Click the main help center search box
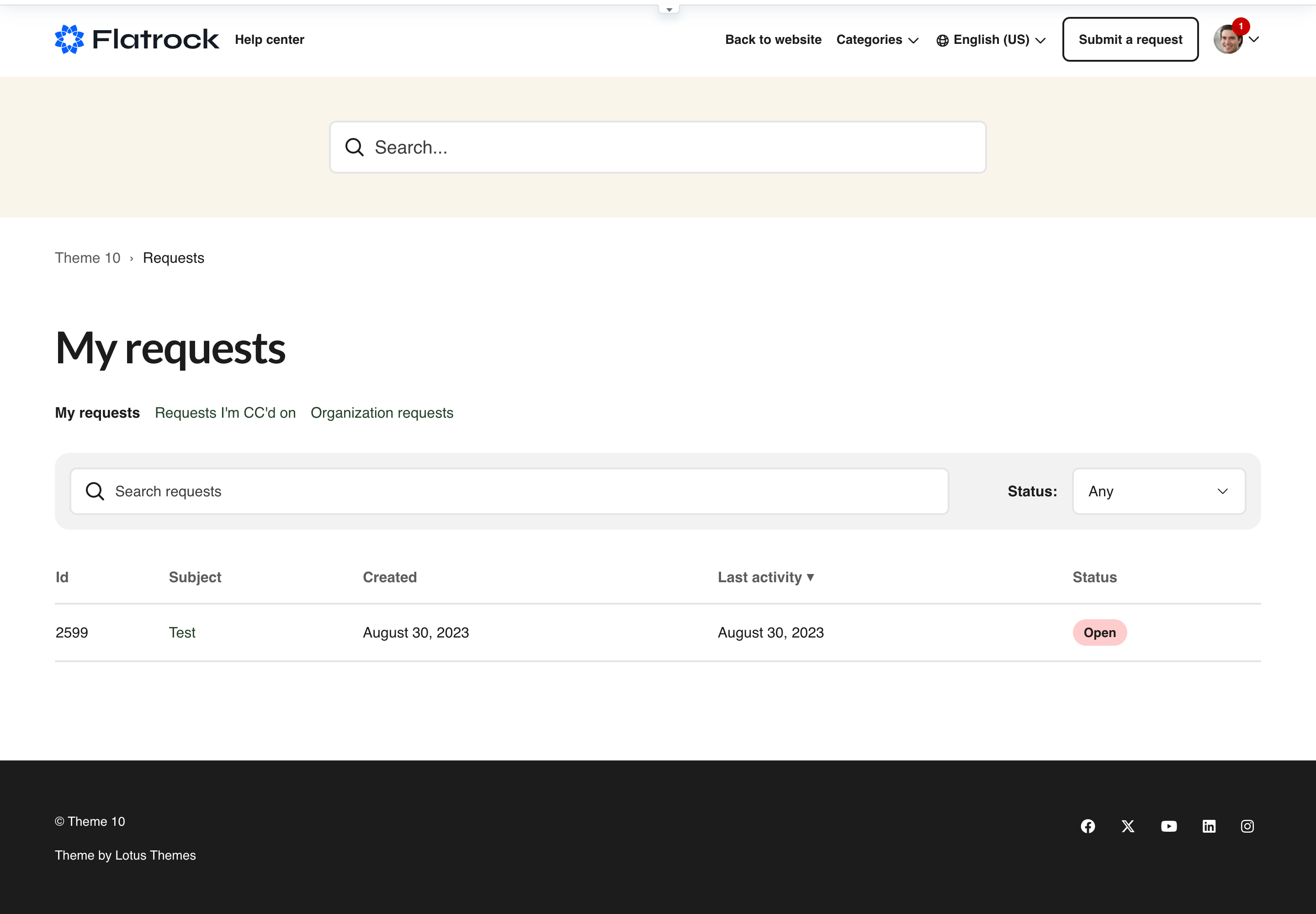1316x914 pixels. (658, 147)
